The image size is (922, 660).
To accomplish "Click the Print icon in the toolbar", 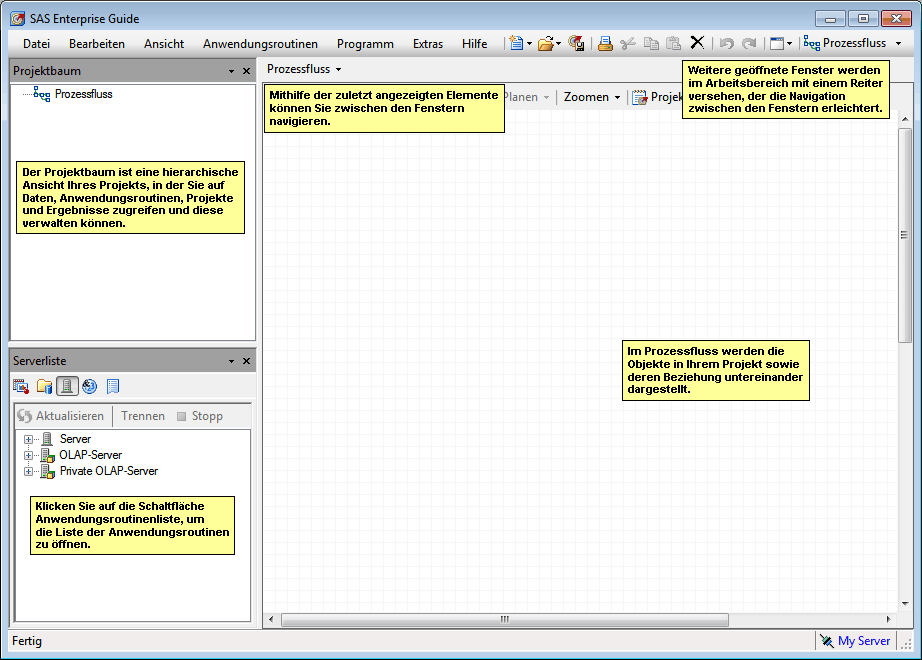I will [604, 43].
